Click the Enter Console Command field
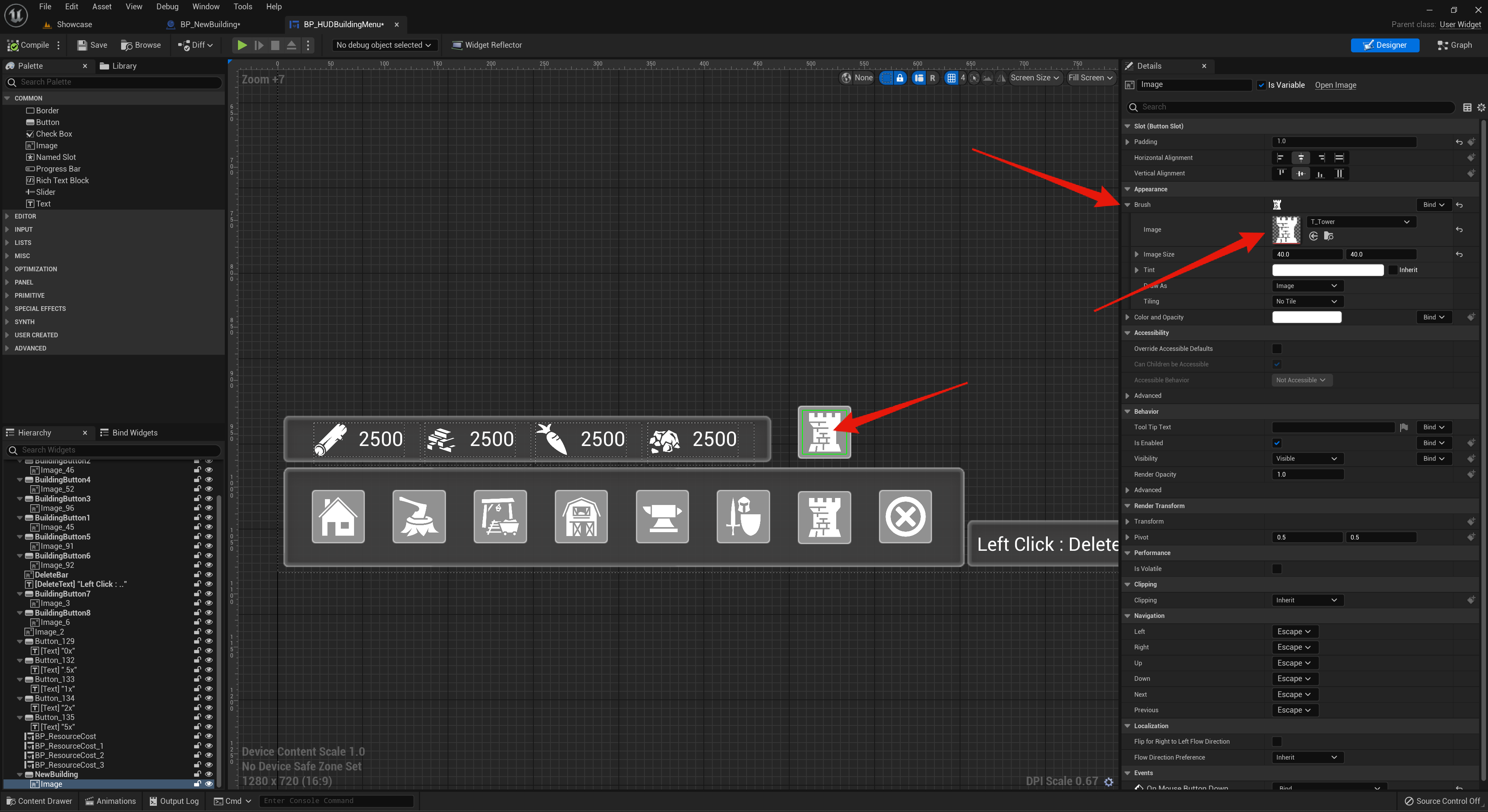The image size is (1488, 812). pos(337,801)
